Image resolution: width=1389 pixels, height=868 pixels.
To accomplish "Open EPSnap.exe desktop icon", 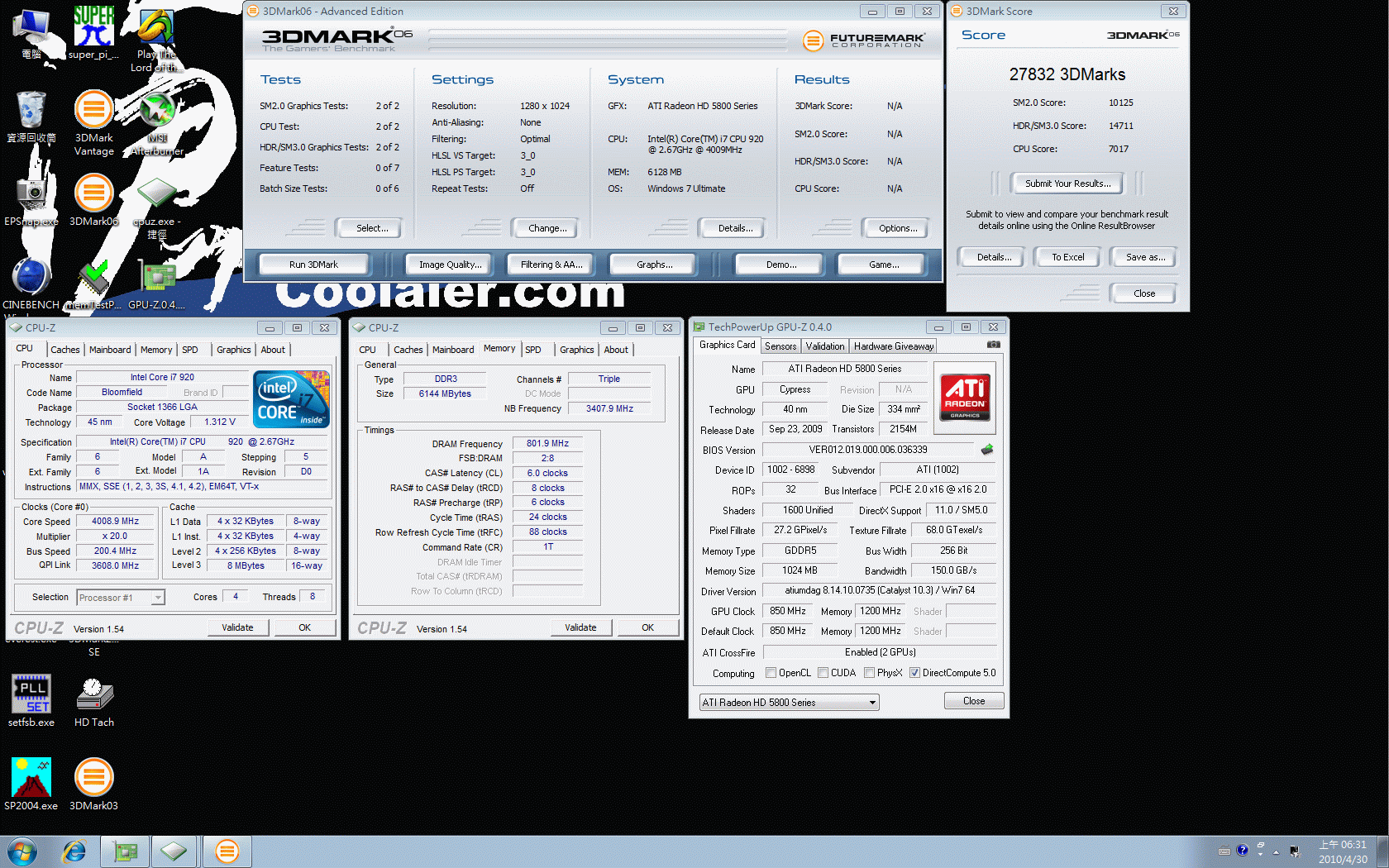I will pos(31,200).
